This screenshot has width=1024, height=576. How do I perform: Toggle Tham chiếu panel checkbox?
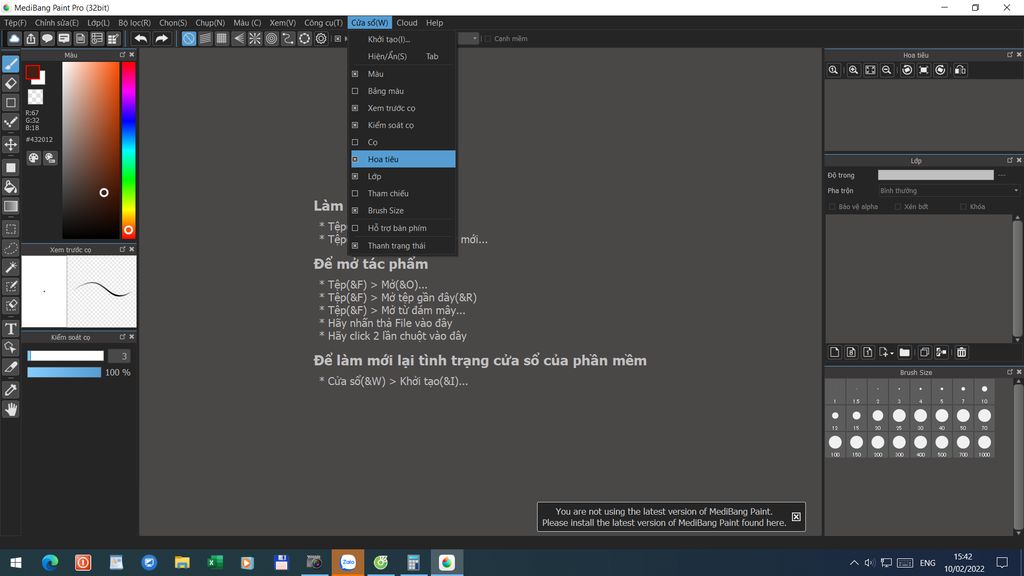[355, 193]
